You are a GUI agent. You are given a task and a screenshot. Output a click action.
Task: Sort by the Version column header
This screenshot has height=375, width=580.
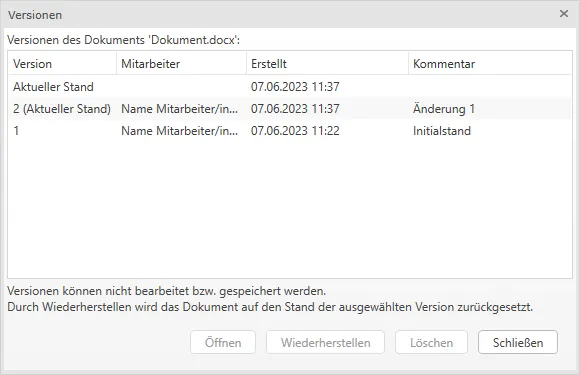(x=62, y=64)
